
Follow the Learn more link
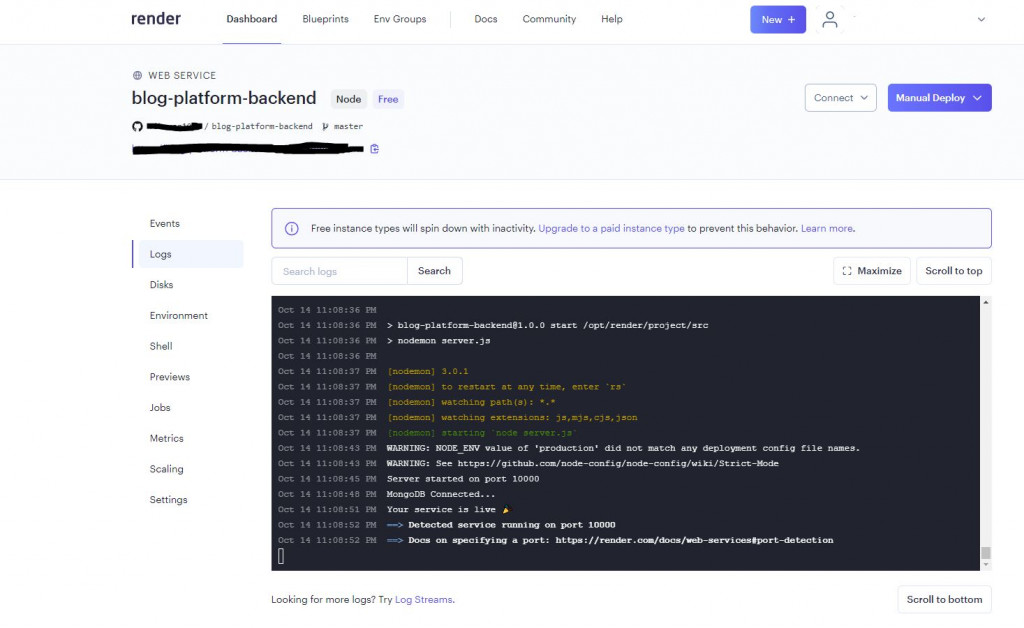[x=827, y=228]
